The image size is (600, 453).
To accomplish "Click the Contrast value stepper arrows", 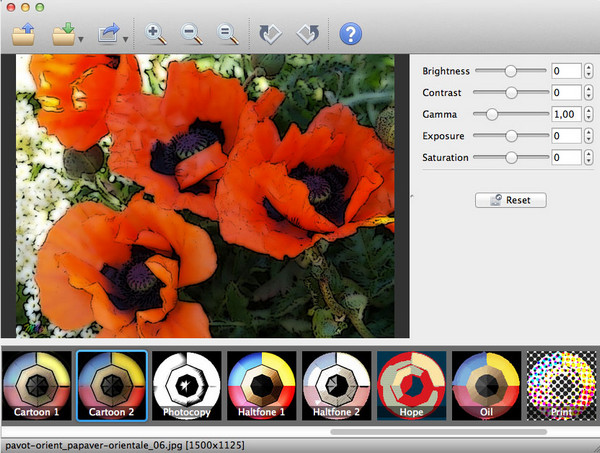I will pos(589,93).
